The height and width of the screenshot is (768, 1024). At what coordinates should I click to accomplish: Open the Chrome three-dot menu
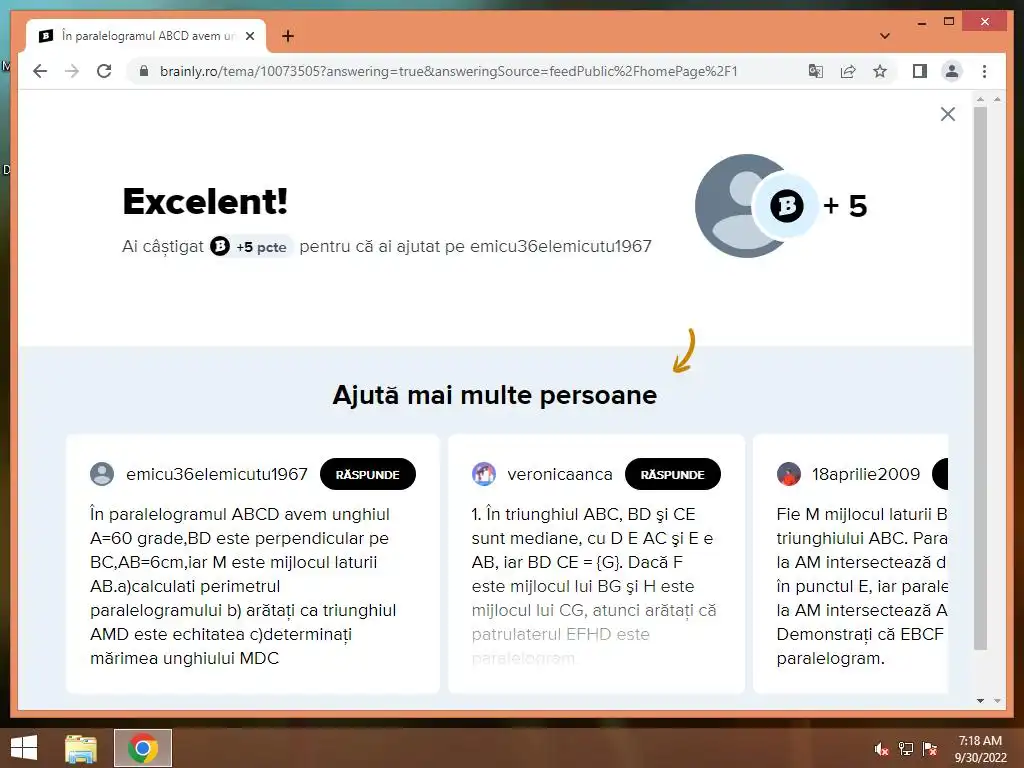tap(984, 71)
